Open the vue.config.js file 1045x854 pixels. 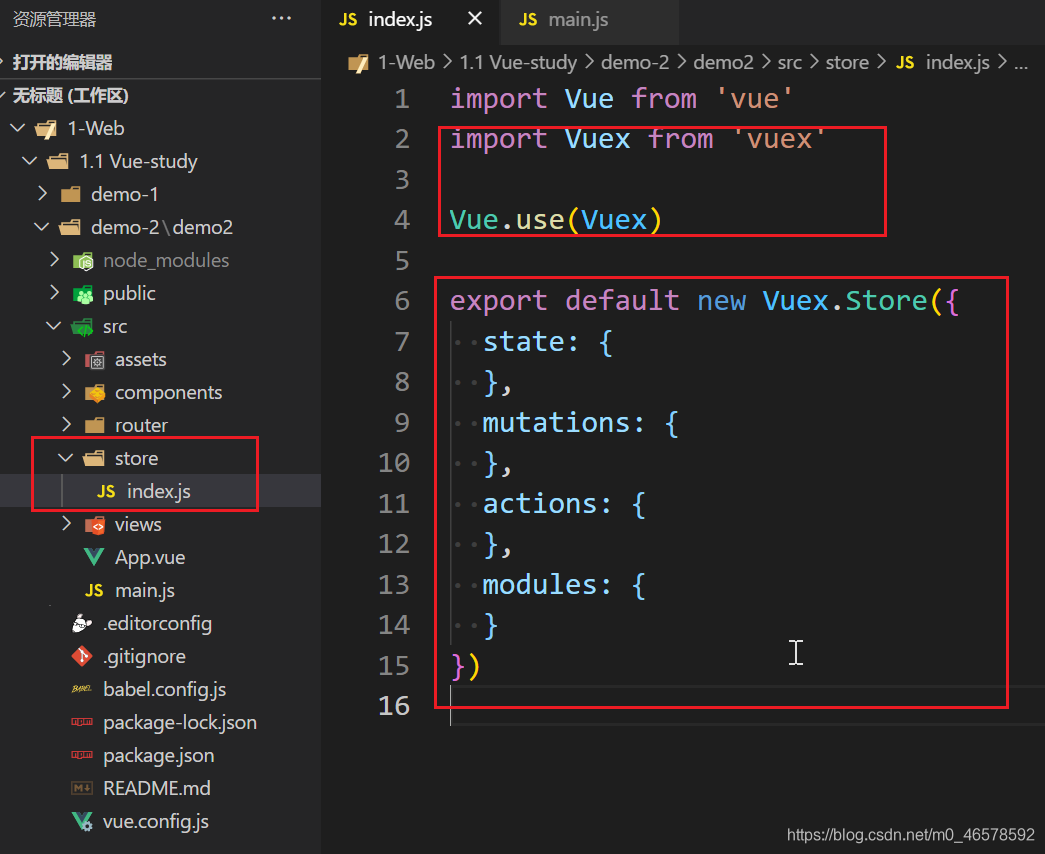click(x=156, y=821)
